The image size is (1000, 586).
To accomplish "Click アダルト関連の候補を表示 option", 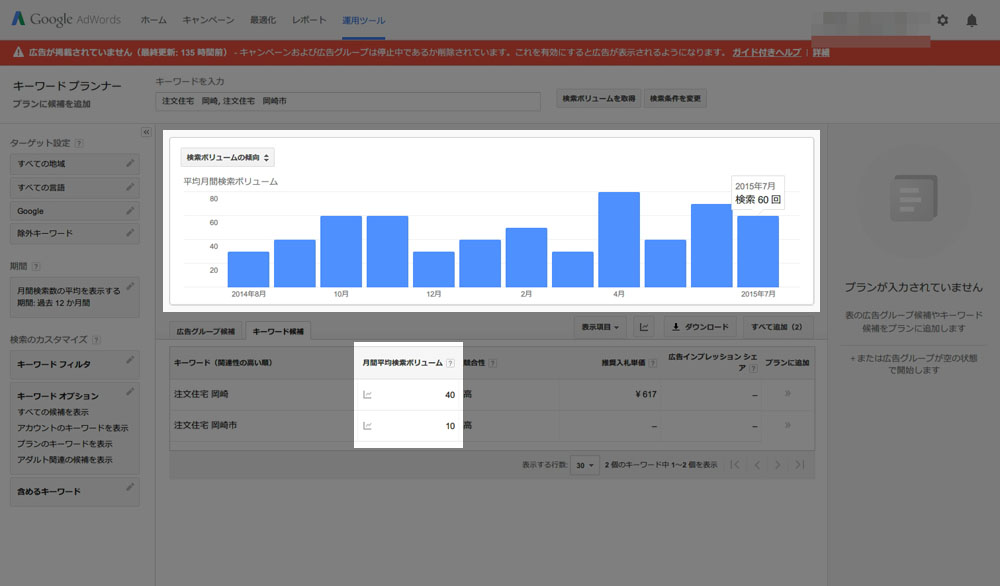I will pyautogui.click(x=64, y=460).
